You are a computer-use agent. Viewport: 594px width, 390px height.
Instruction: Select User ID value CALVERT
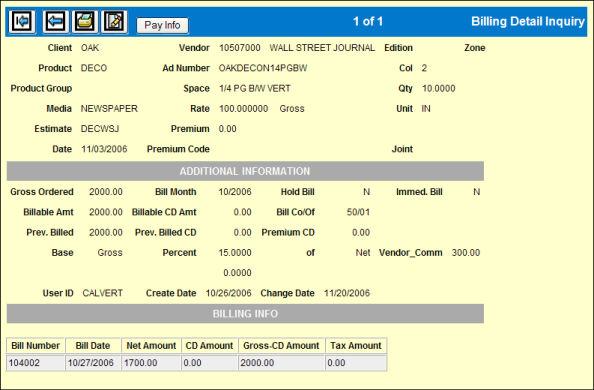coord(103,293)
